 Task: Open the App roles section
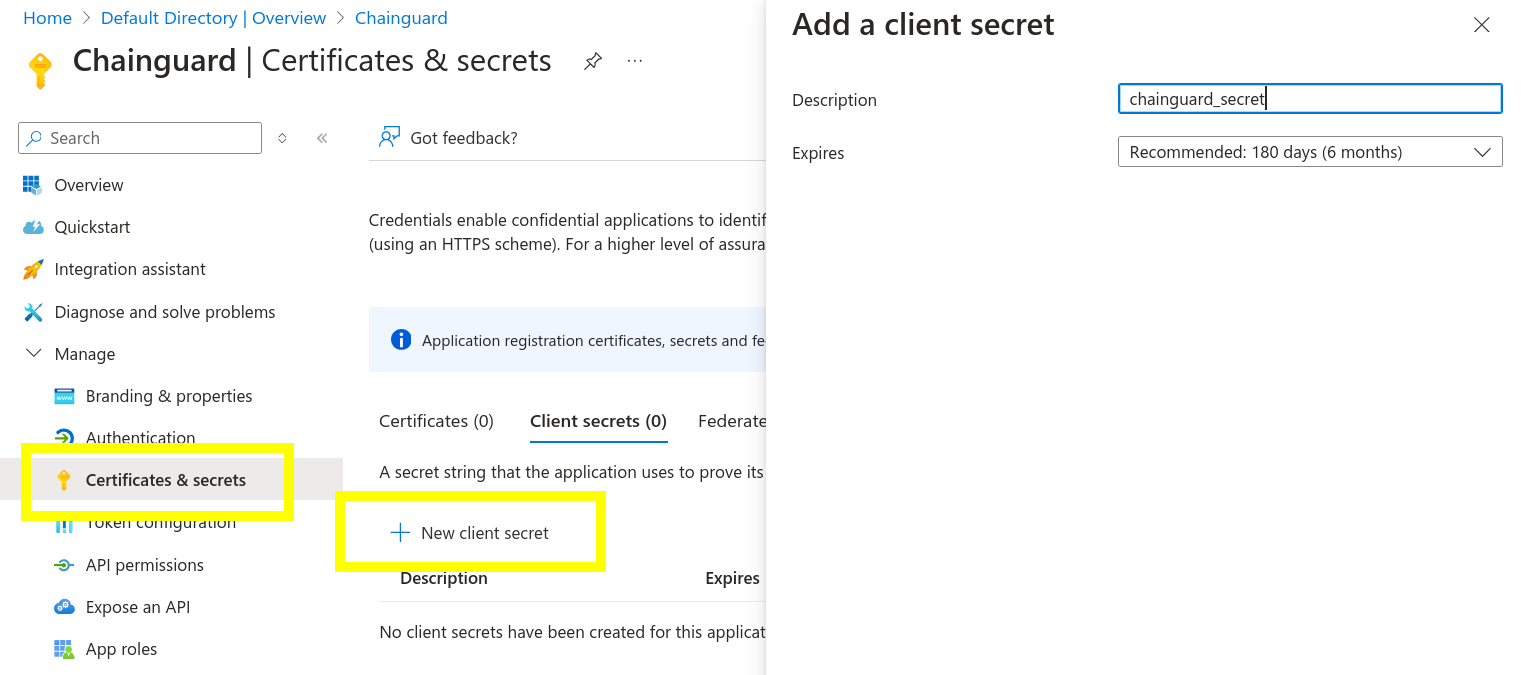tap(121, 649)
